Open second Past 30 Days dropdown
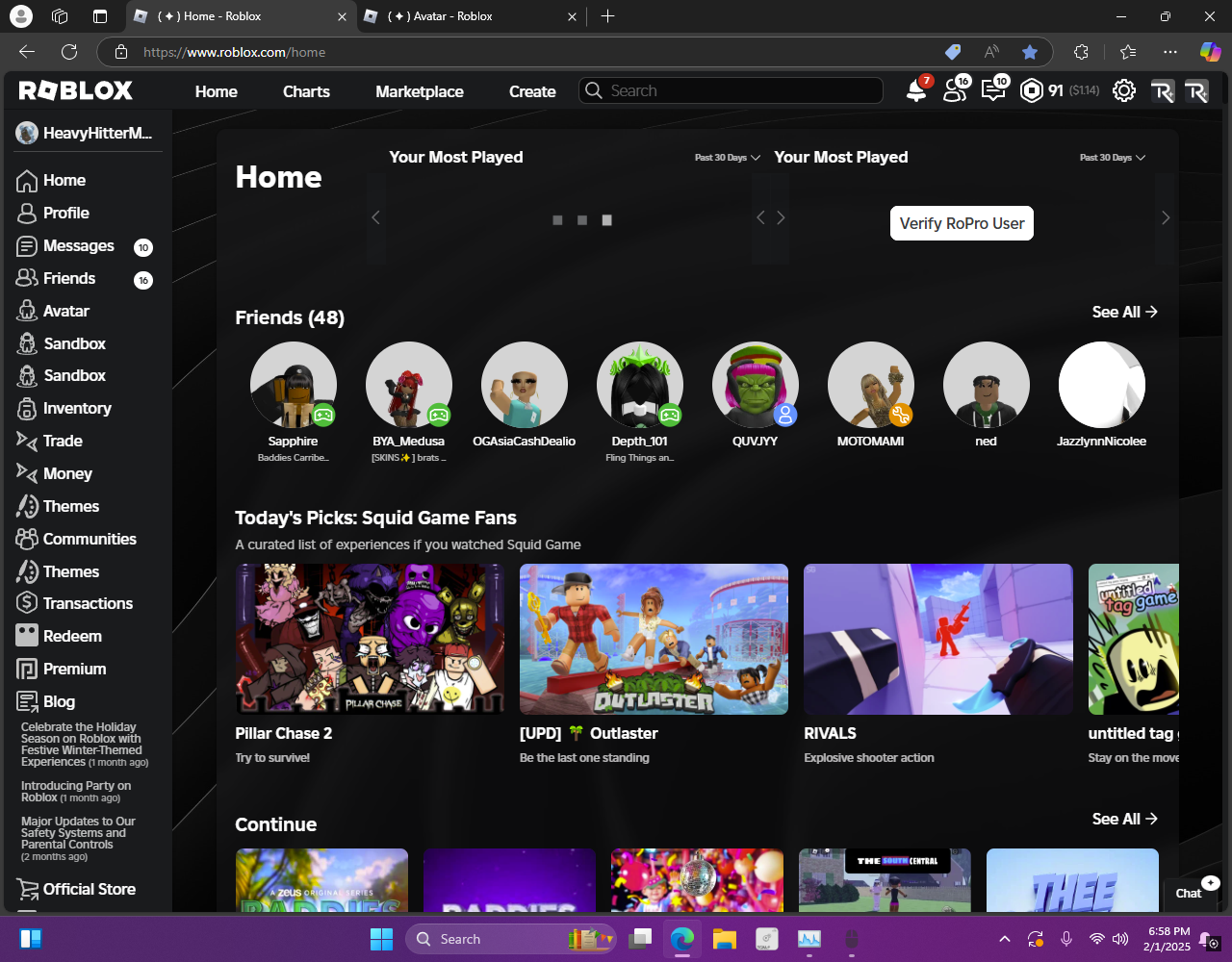 click(1113, 157)
